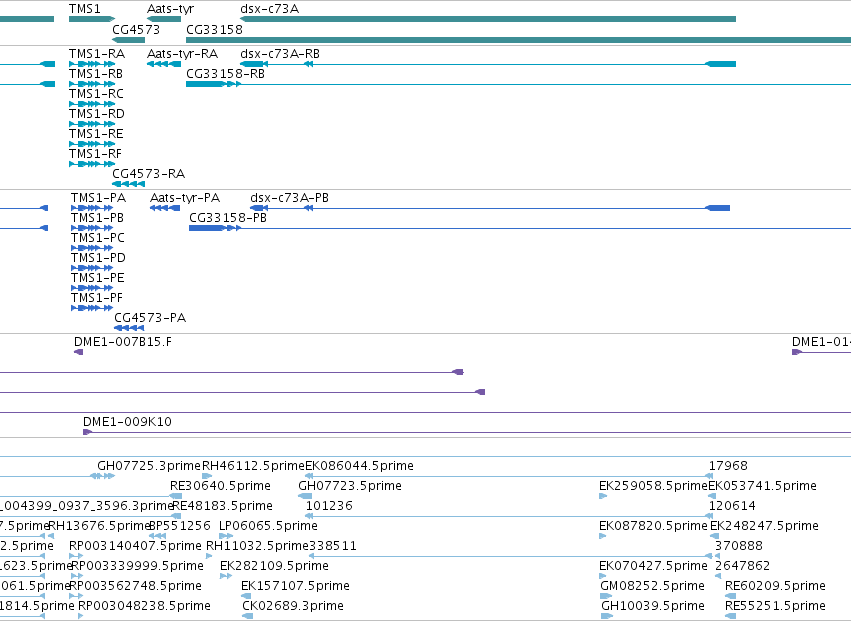Click the RP003140407.5prime EST label
Image resolution: width=851 pixels, height=621 pixels.
pos(135,547)
